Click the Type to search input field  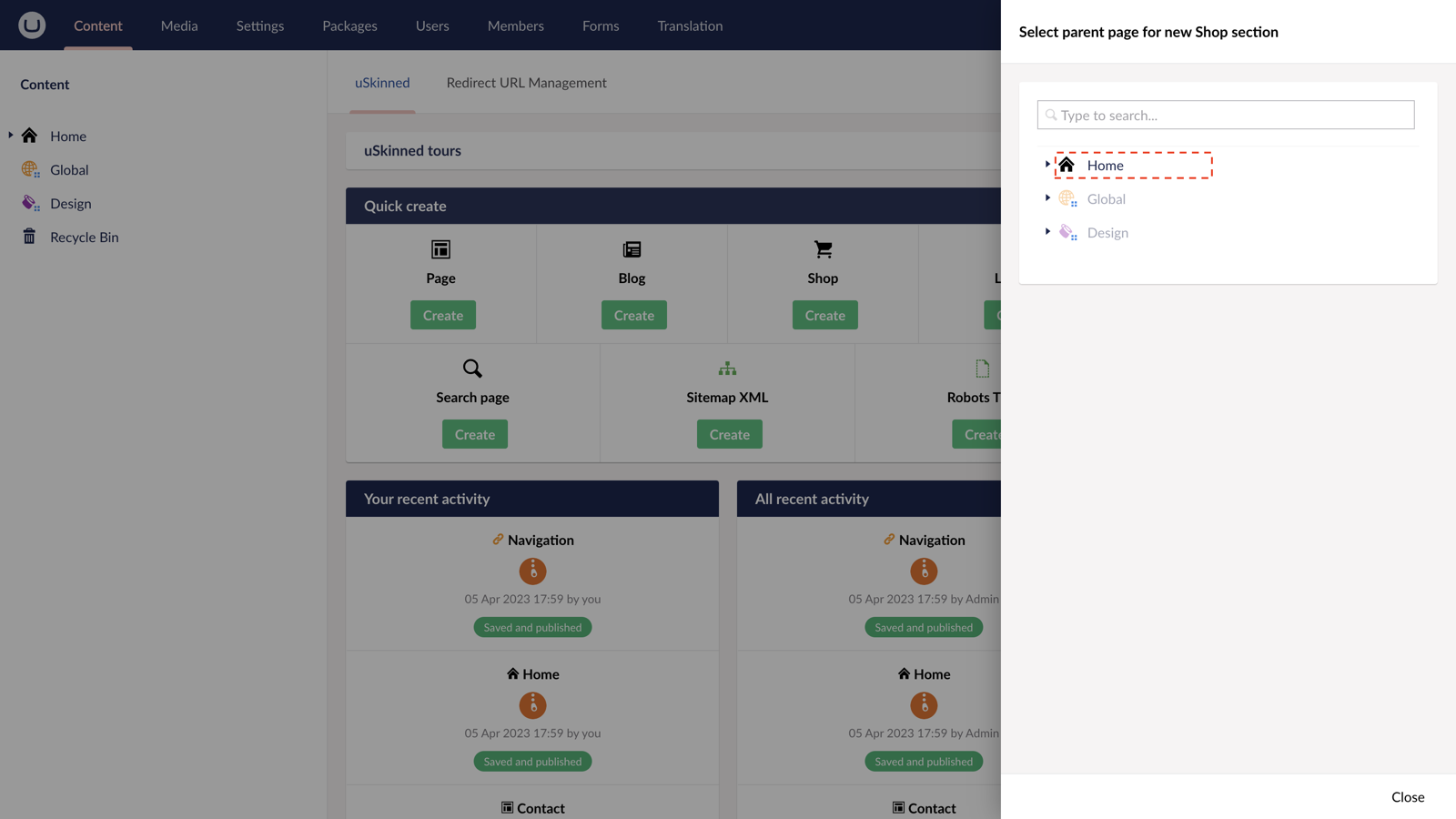click(x=1225, y=115)
